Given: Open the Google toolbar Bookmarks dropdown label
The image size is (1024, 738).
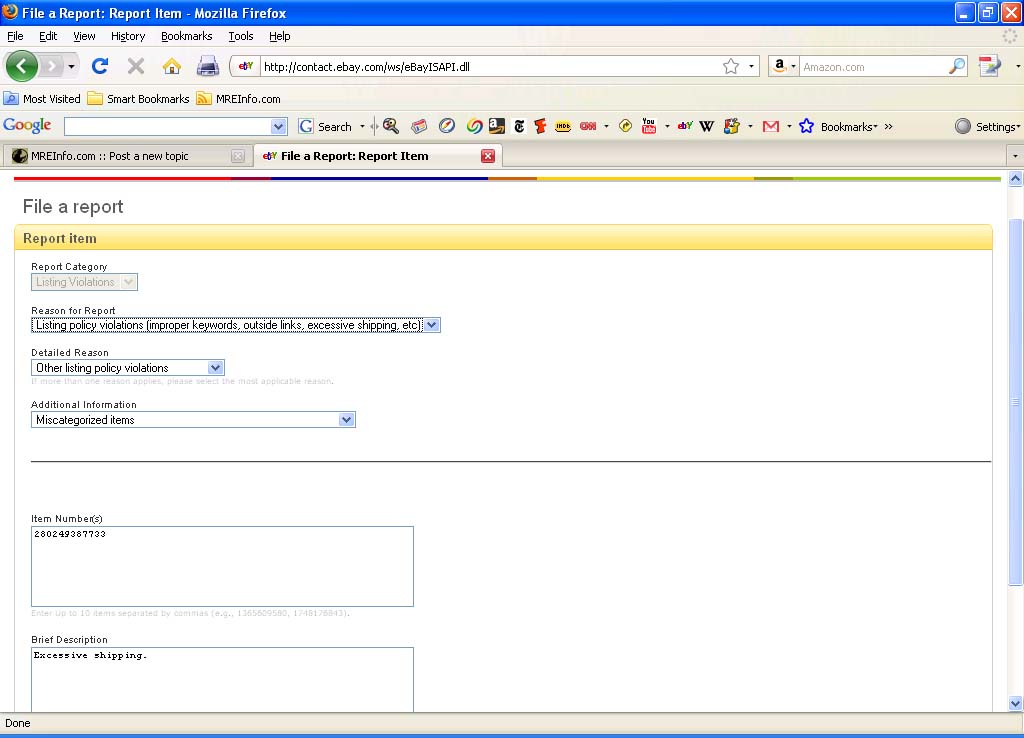Looking at the screenshot, I should [848, 127].
